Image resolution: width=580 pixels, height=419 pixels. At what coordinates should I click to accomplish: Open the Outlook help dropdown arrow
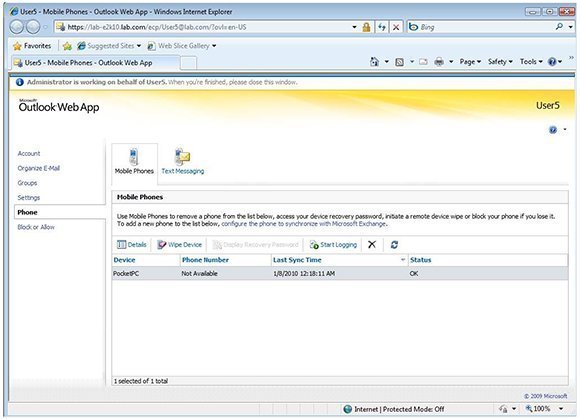pyautogui.click(x=565, y=129)
